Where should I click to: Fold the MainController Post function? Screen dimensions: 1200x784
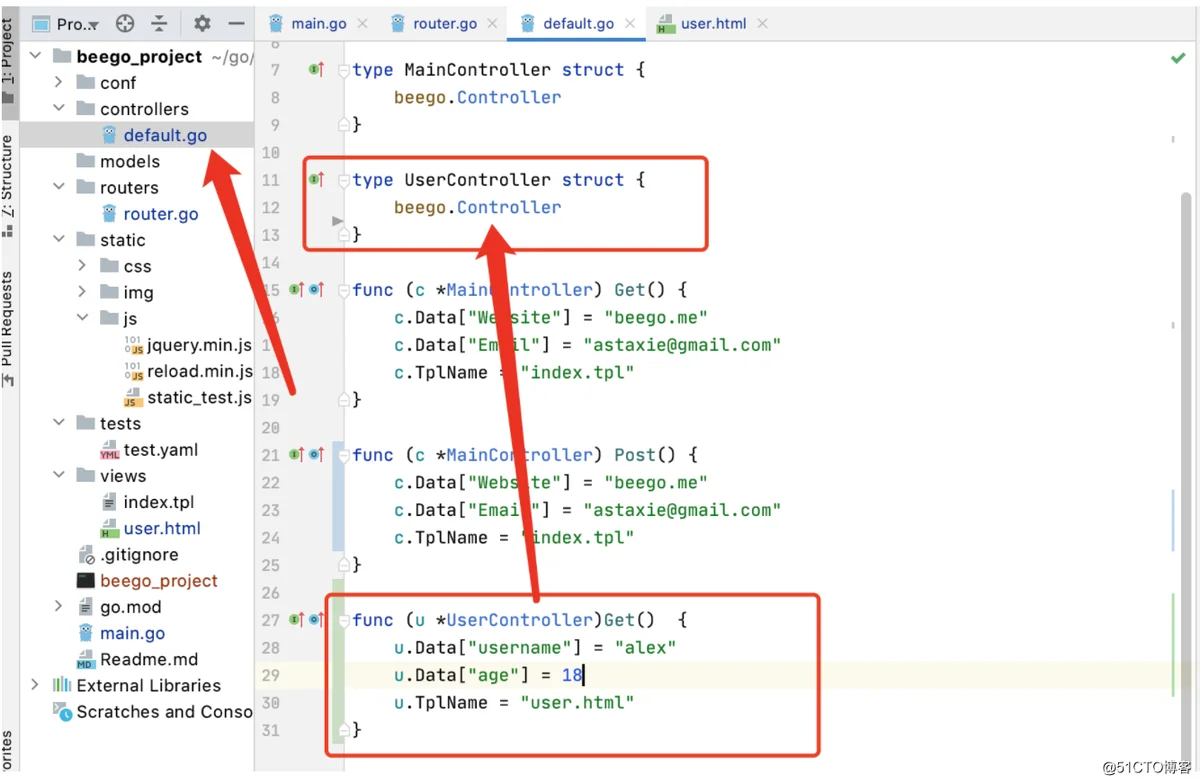[x=344, y=456]
